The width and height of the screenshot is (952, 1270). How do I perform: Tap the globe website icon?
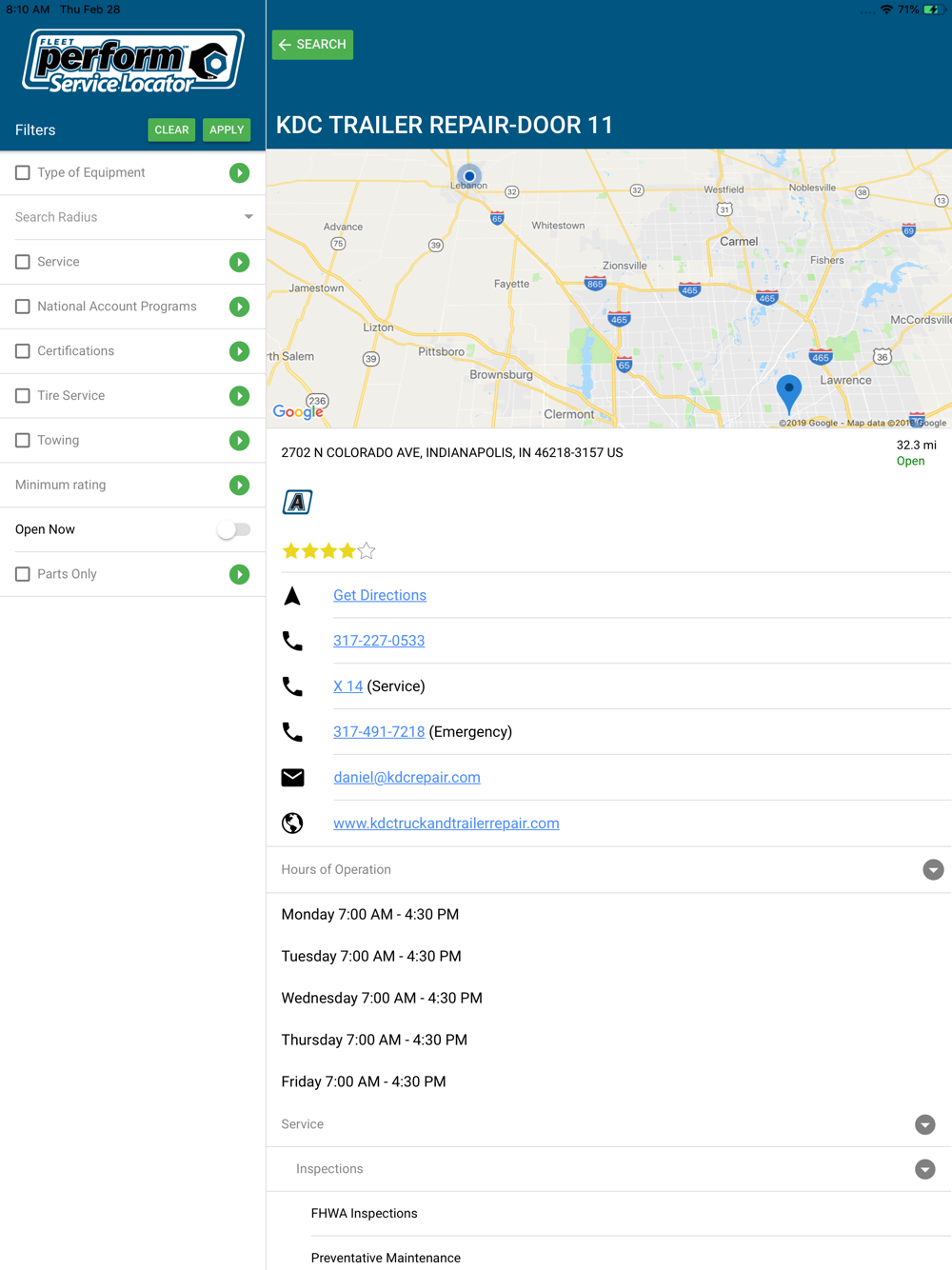point(292,824)
